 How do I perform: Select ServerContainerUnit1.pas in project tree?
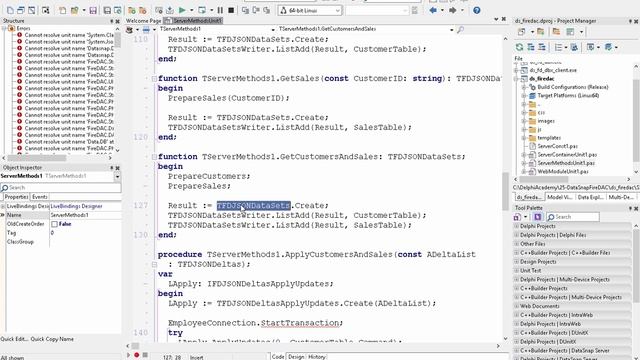coord(567,155)
